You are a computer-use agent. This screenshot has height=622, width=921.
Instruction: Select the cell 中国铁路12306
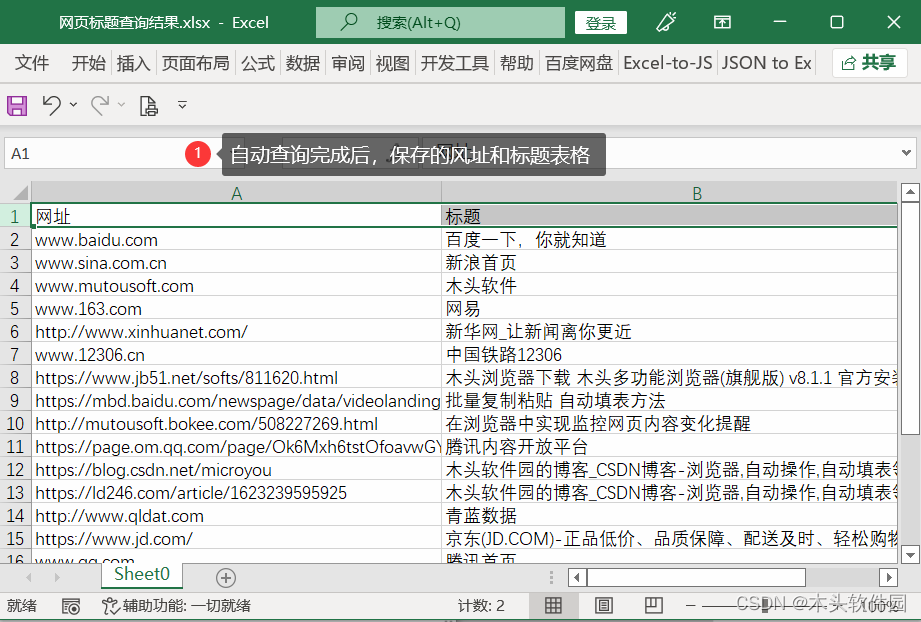click(x=669, y=355)
